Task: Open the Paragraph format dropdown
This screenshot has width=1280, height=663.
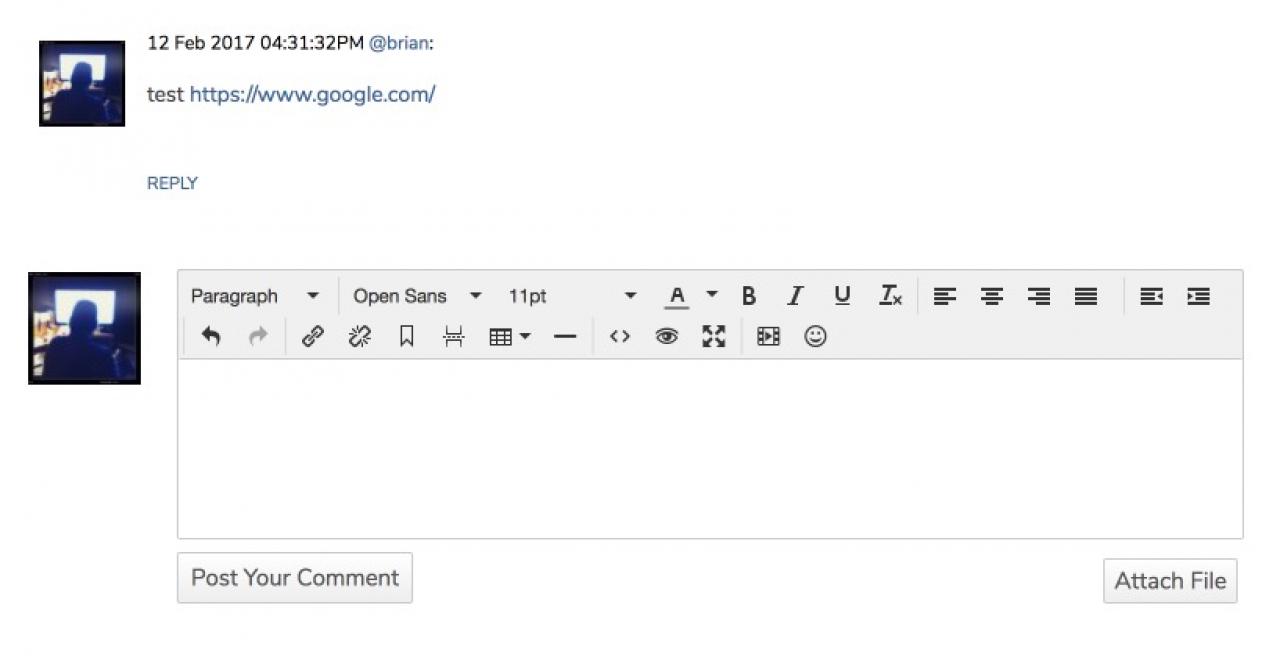Action: 255,296
